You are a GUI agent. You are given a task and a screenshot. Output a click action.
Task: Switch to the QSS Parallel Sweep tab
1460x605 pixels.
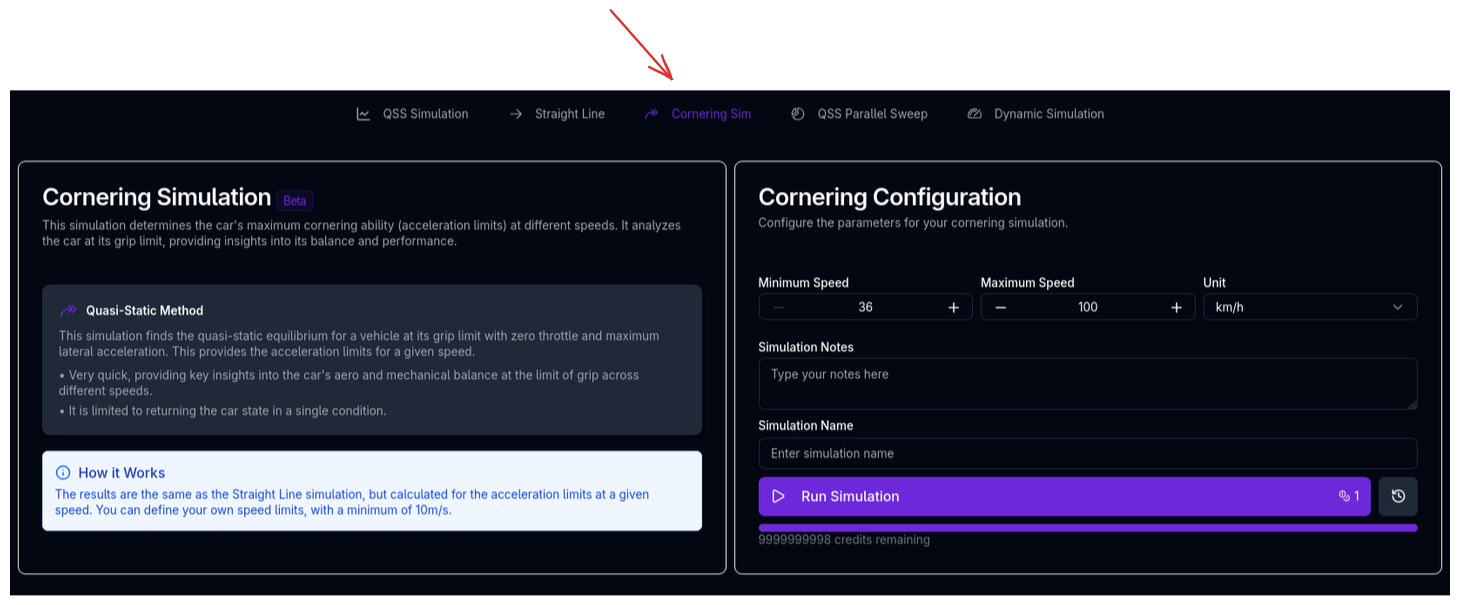[872, 114]
